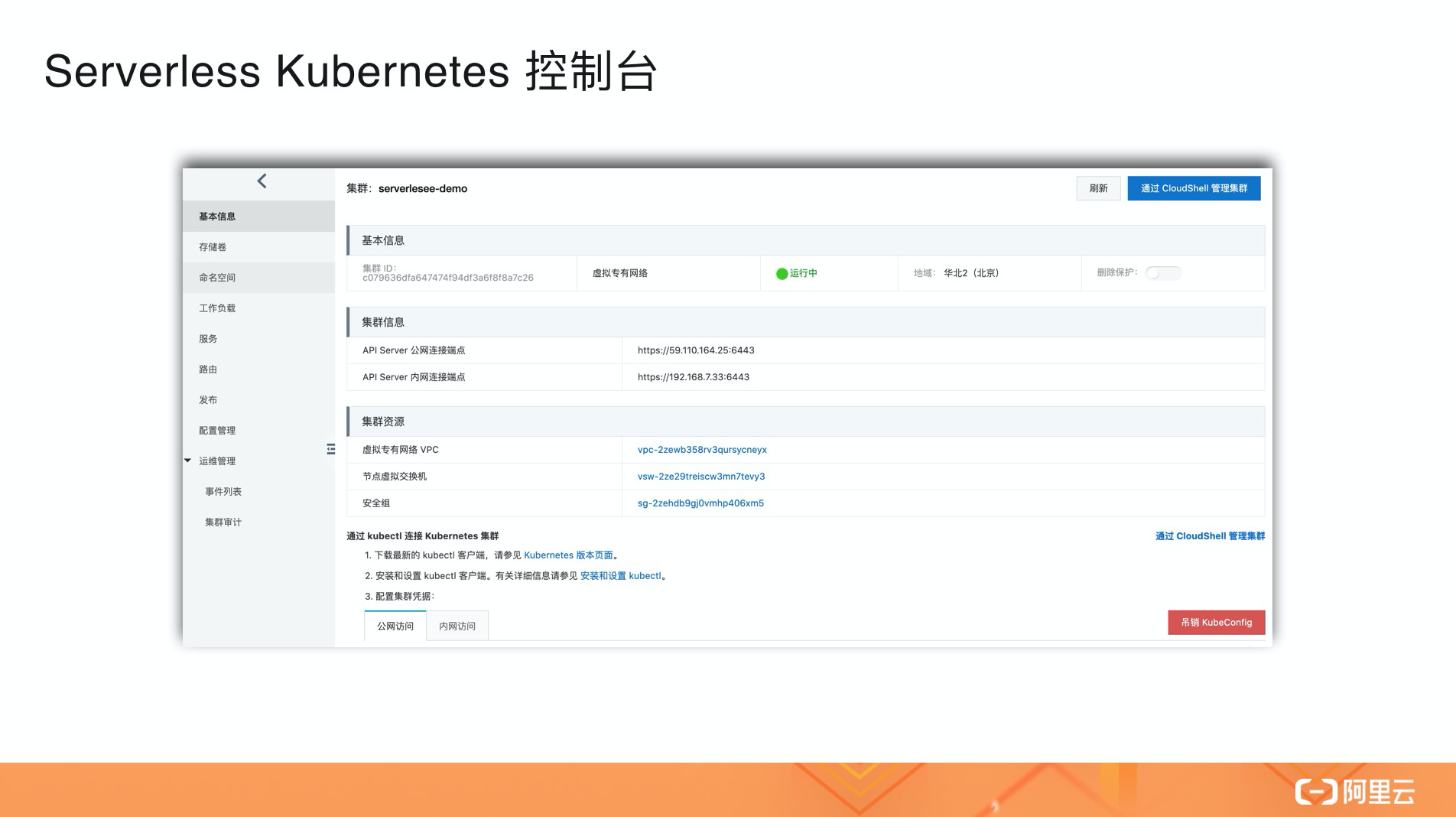
Task: Click the red 吊销 KubeConfig button
Action: click(1216, 623)
